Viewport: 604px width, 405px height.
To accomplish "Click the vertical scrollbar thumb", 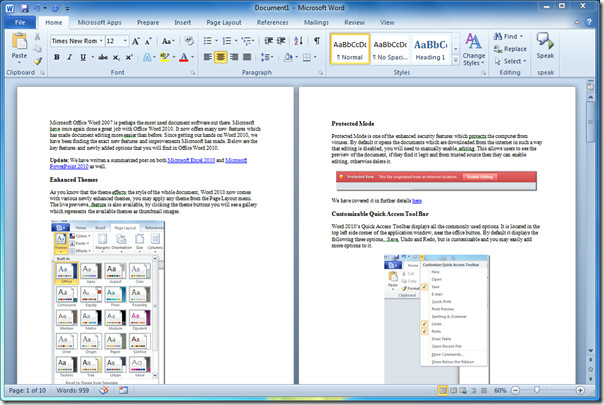I will [590, 122].
